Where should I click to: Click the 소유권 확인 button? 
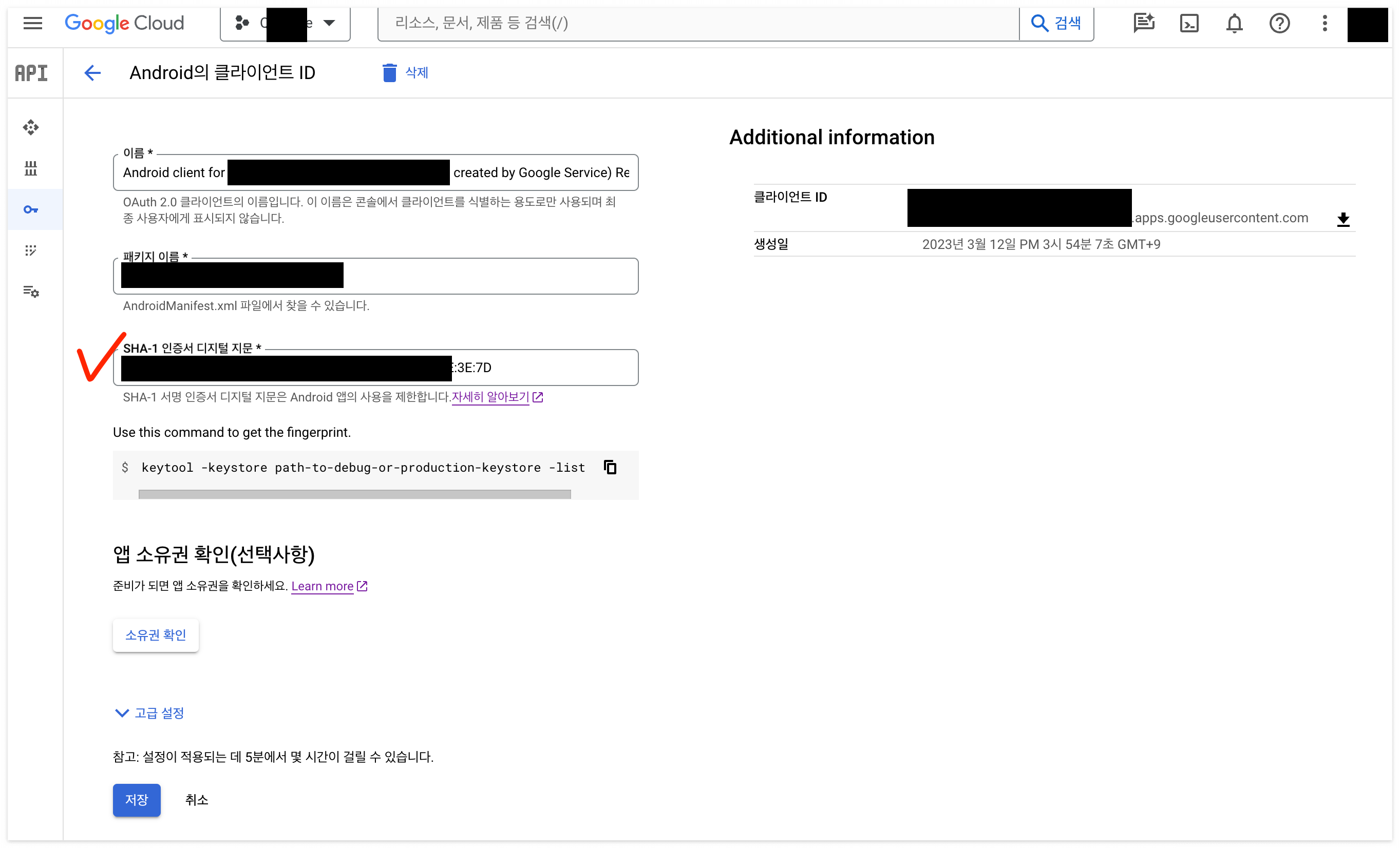pos(155,635)
